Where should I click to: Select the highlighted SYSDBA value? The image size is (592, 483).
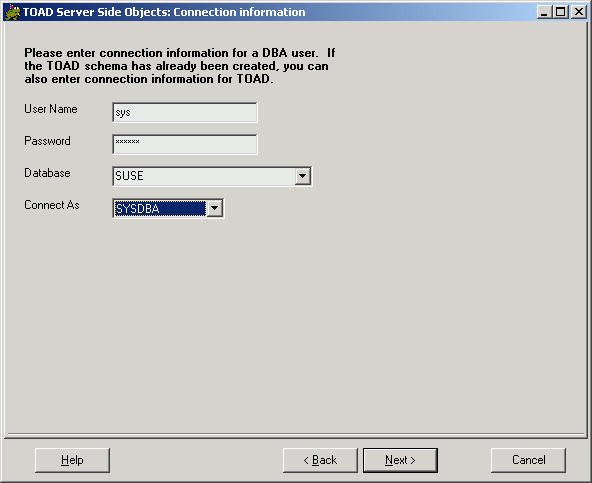pyautogui.click(x=160, y=208)
